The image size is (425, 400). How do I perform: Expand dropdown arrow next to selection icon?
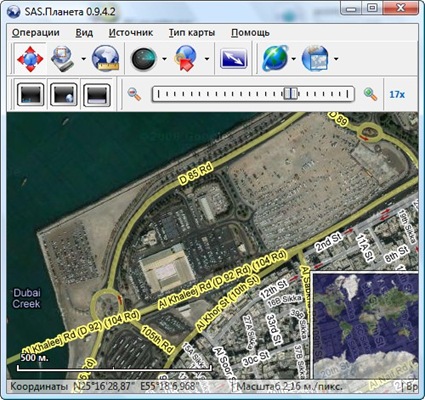pos(83,59)
